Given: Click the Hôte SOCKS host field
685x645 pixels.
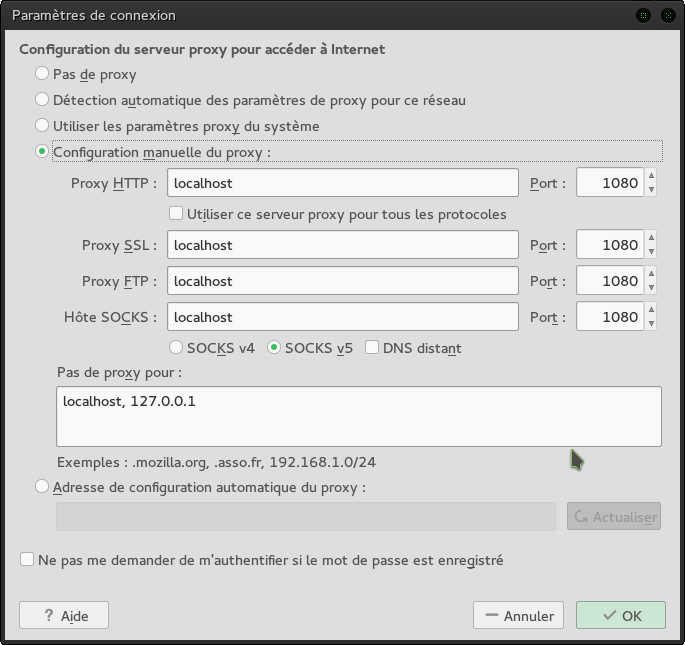Looking at the screenshot, I should (x=342, y=317).
